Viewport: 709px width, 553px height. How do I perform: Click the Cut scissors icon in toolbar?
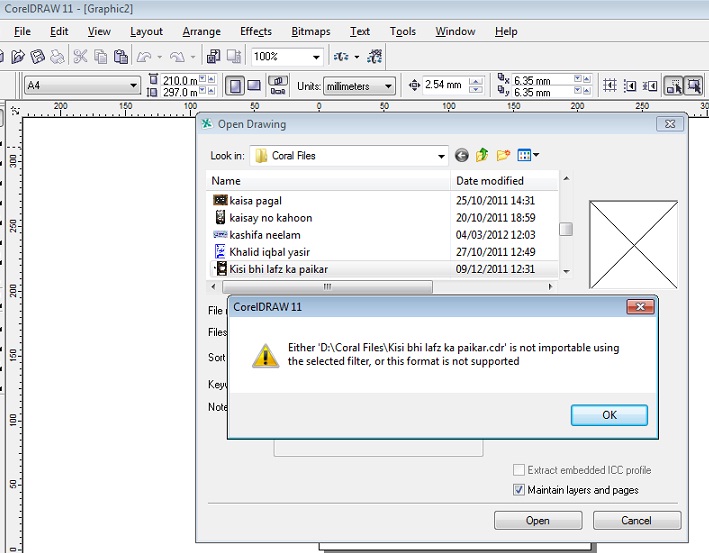(81, 57)
